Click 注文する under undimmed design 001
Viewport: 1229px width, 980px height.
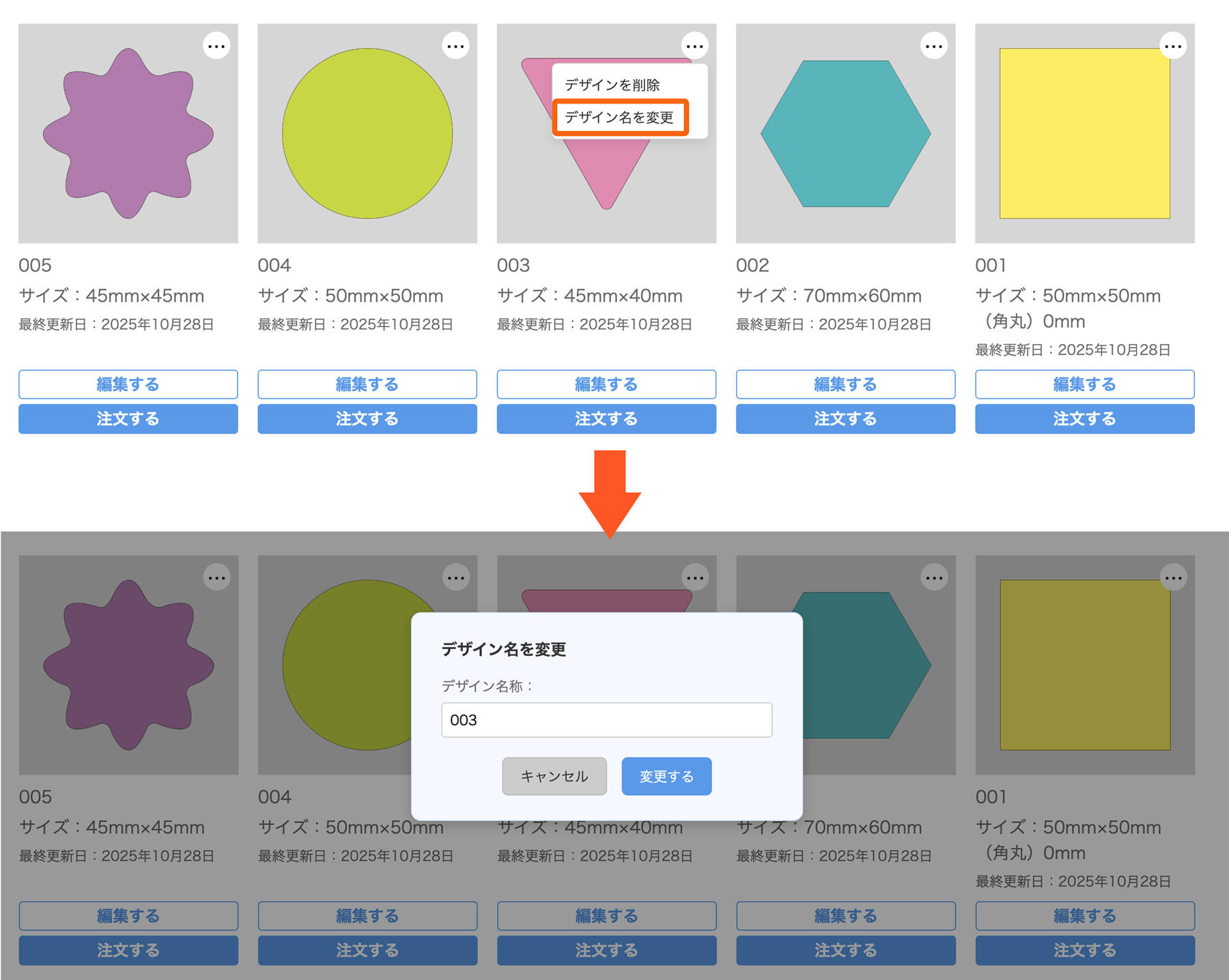tap(1084, 419)
